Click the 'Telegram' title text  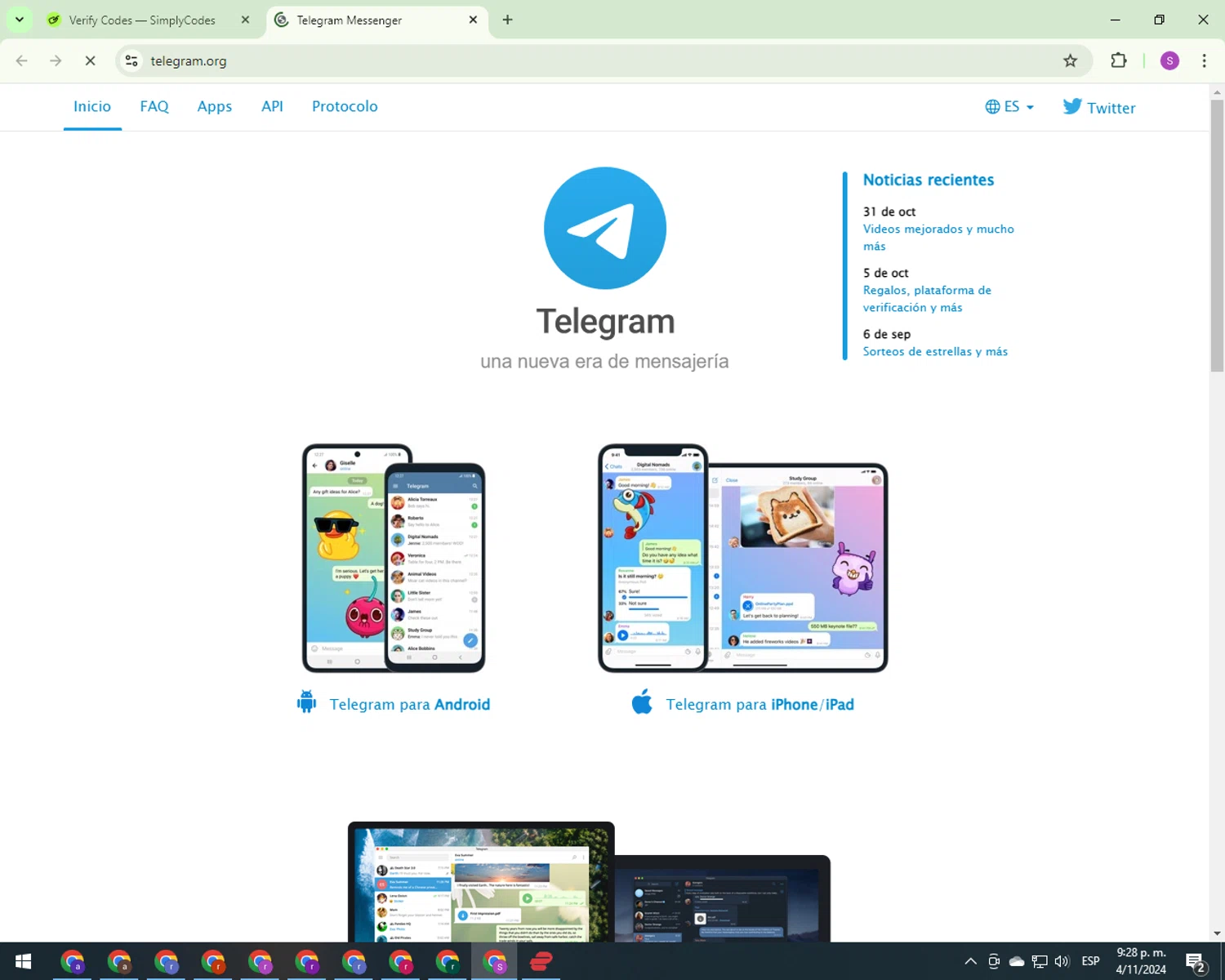(x=605, y=322)
